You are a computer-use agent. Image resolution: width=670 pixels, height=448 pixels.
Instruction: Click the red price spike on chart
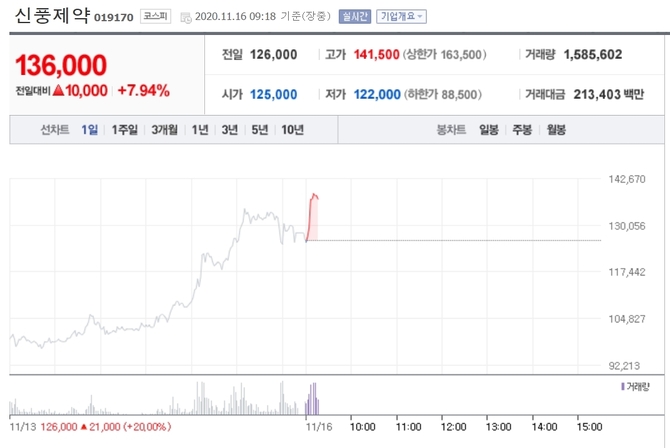pos(313,215)
